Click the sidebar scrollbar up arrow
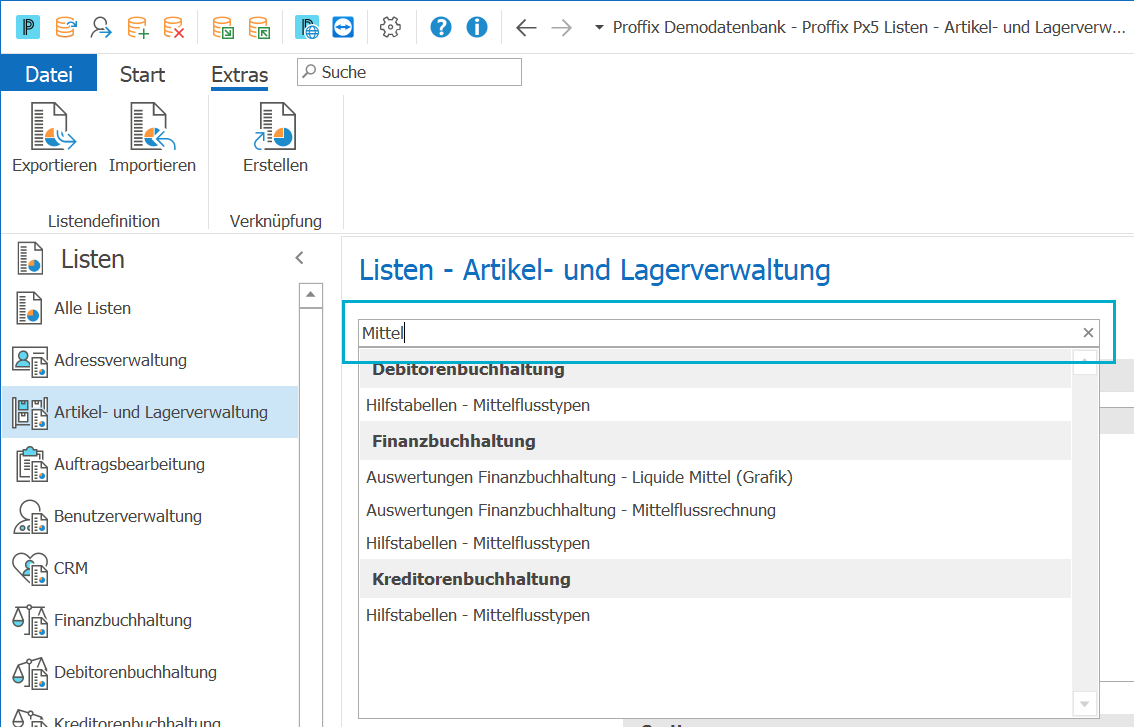The height and width of the screenshot is (727, 1134). coord(310,295)
